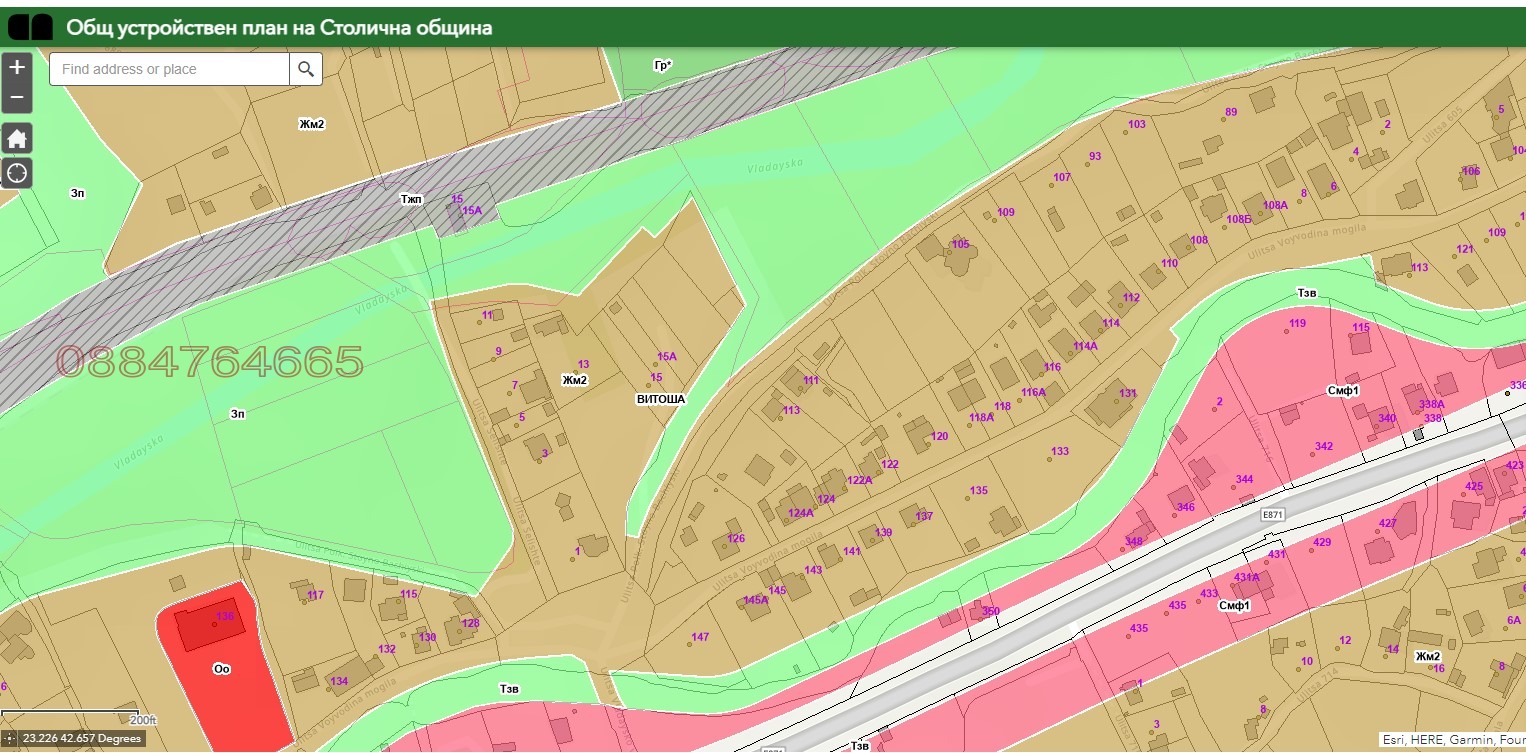Select address point 136 in red building

pyautogui.click(x=224, y=617)
